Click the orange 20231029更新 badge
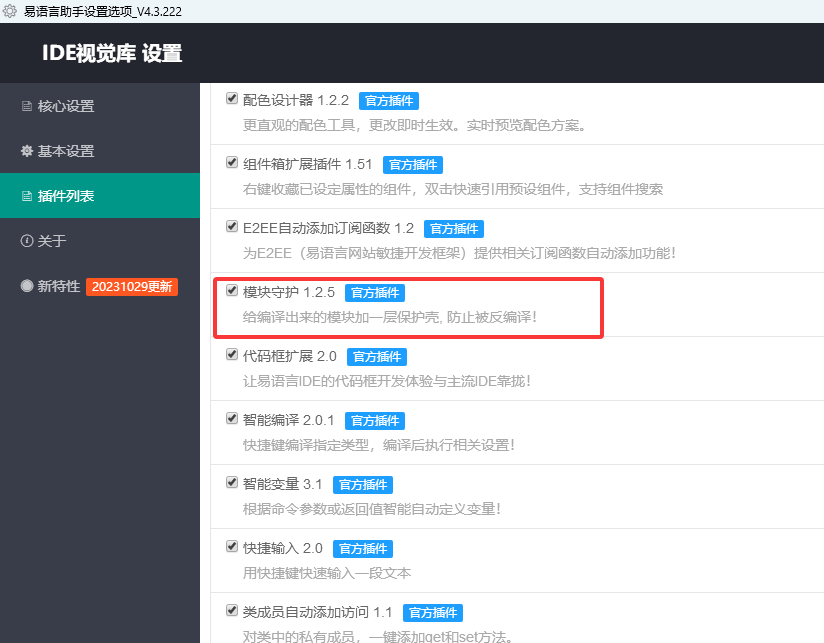This screenshot has width=824, height=643. [131, 286]
